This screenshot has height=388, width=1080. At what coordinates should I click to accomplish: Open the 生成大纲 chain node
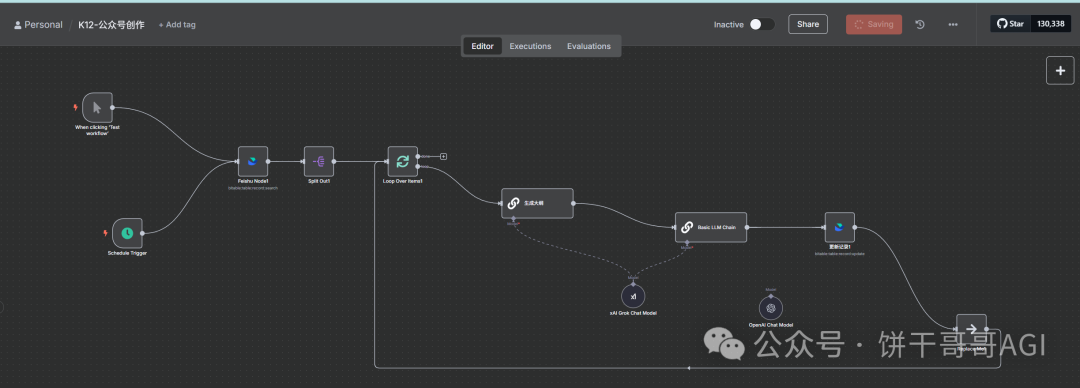click(x=537, y=203)
